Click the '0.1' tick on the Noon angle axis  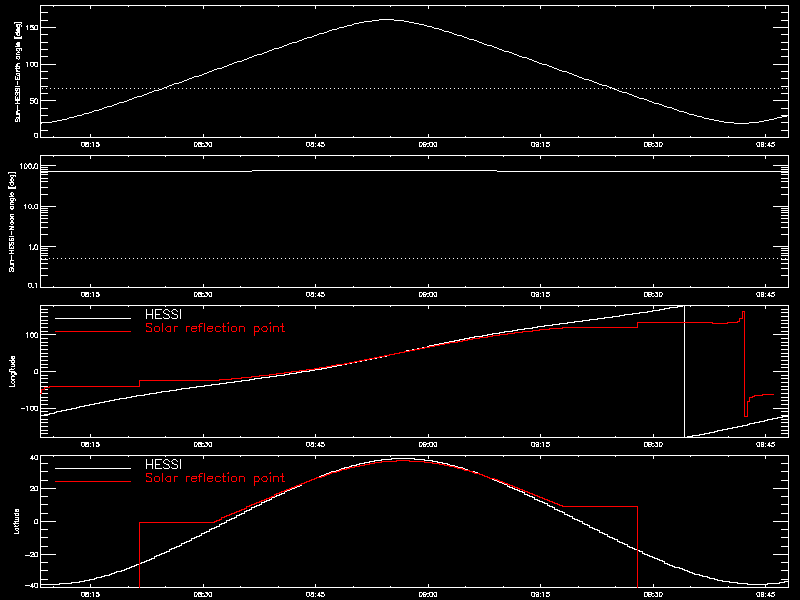(33, 286)
